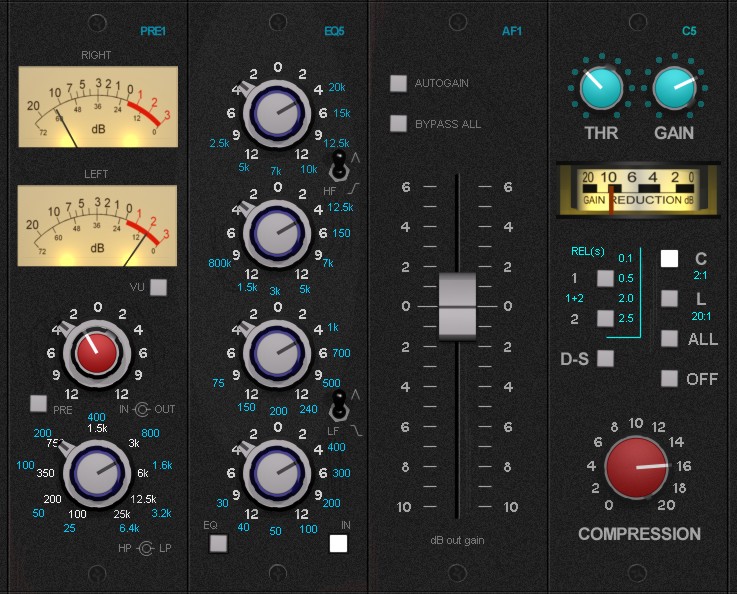Click the 2.5k frequency label

pos(220,143)
